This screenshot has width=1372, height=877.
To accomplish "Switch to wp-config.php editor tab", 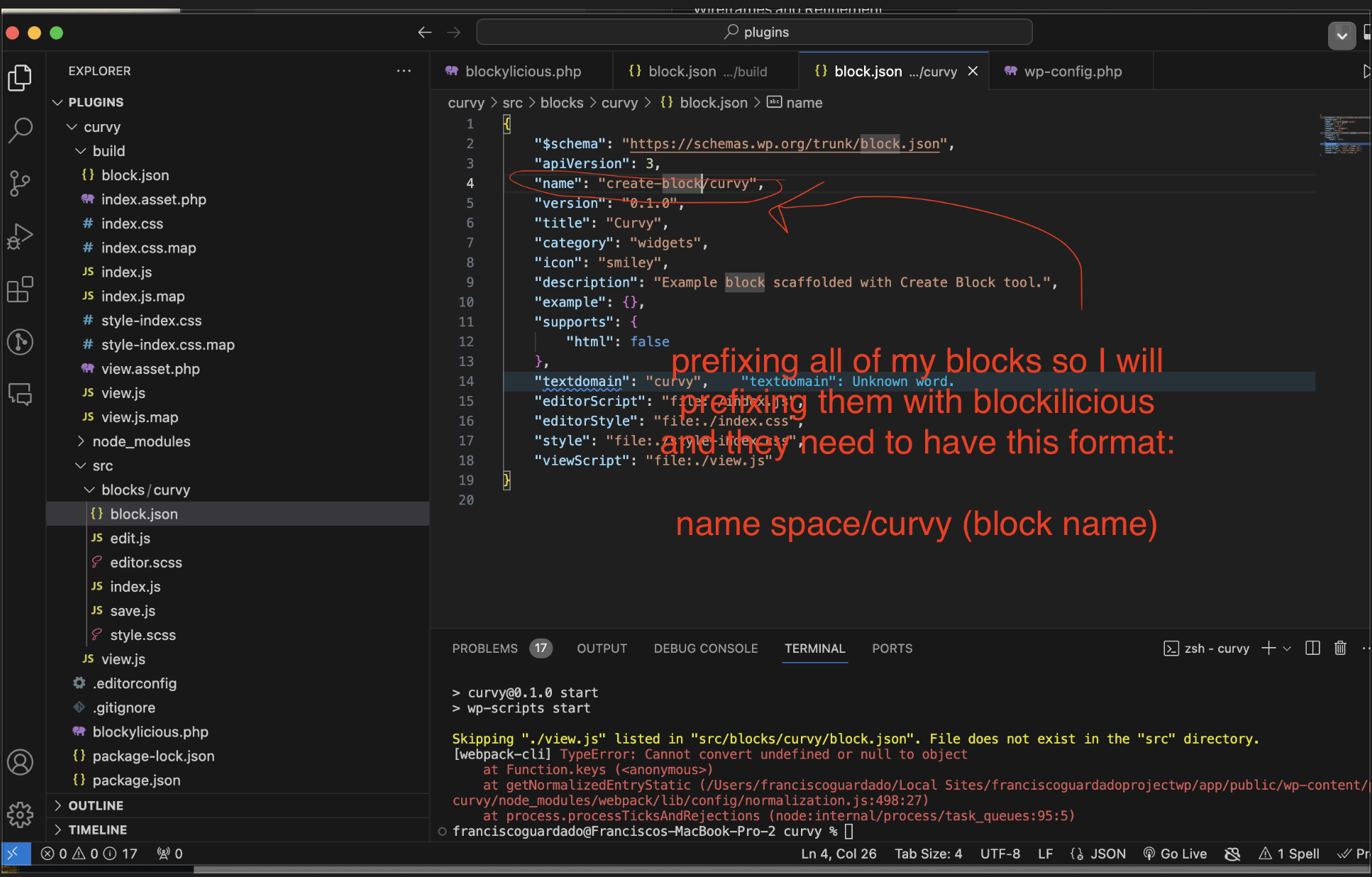I will point(1072,71).
